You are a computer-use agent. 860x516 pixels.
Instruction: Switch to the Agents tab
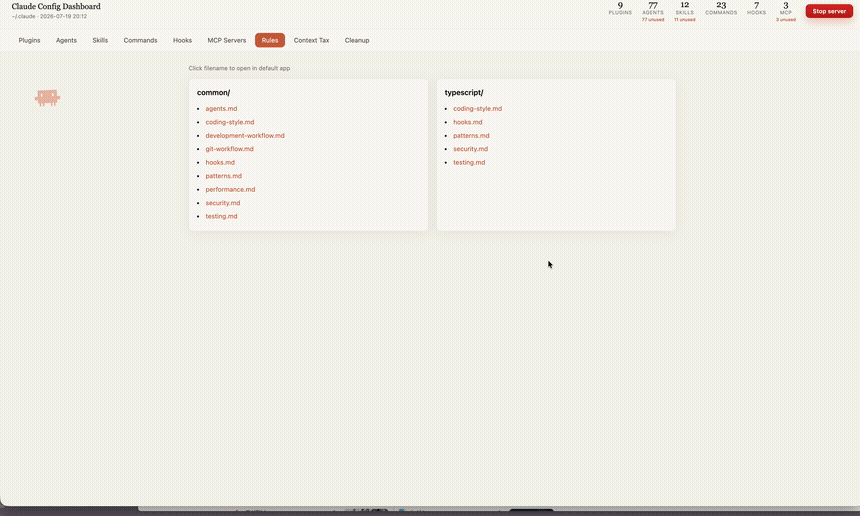[x=66, y=40]
